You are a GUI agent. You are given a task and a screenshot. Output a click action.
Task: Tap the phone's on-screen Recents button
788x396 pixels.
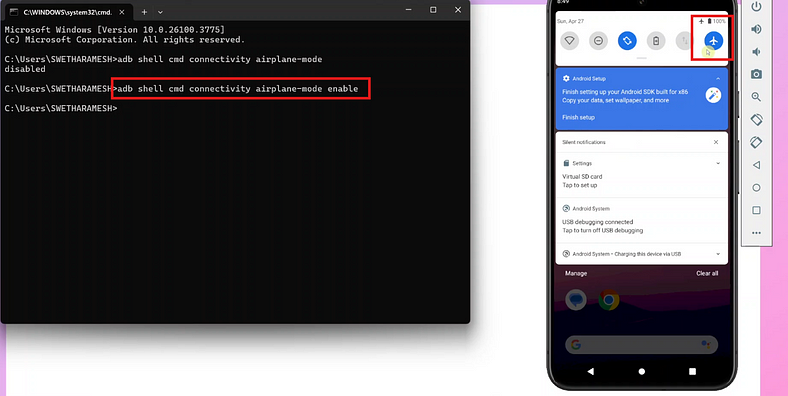tap(693, 371)
